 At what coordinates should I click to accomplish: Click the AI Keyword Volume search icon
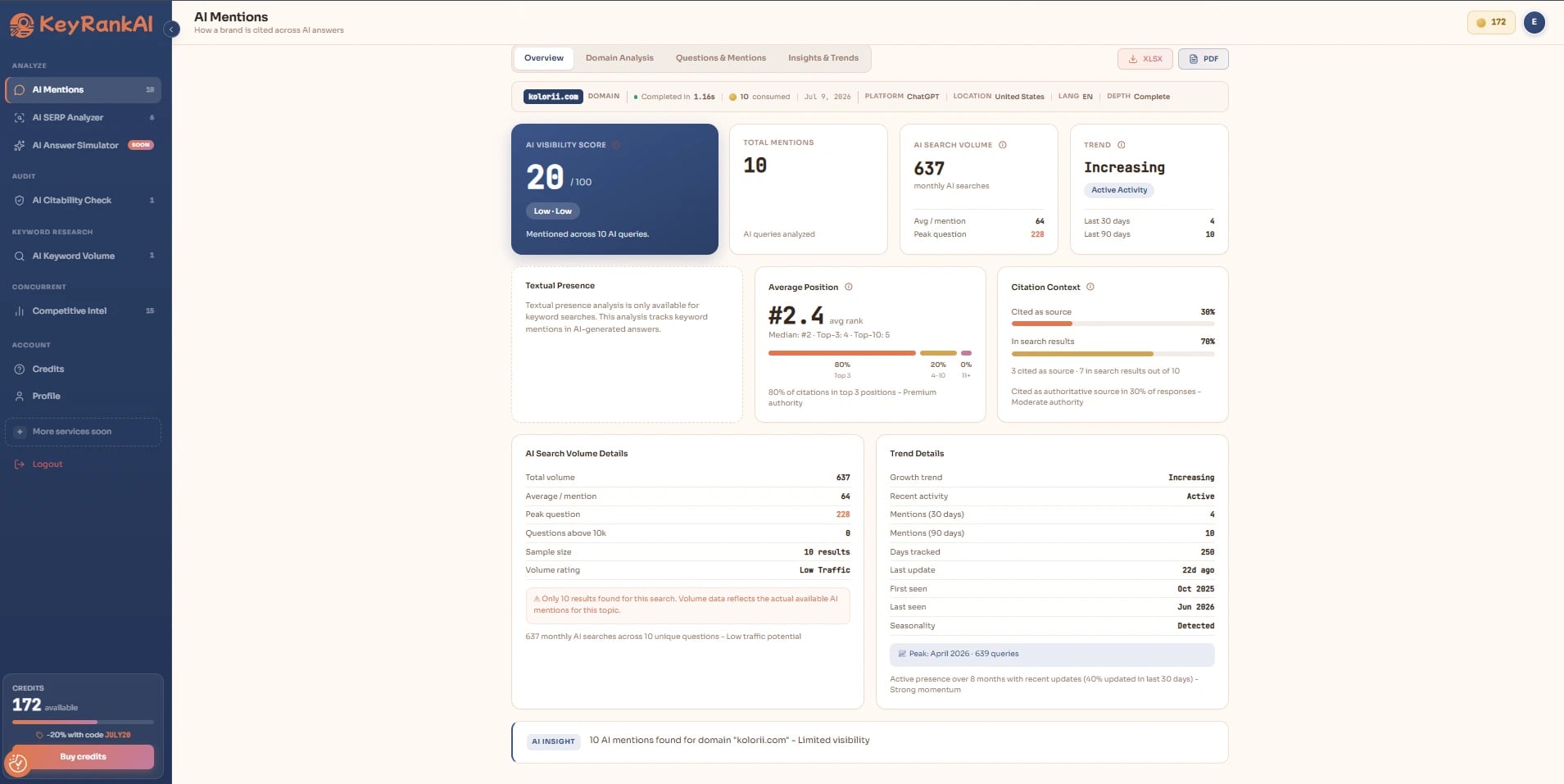tap(20, 256)
